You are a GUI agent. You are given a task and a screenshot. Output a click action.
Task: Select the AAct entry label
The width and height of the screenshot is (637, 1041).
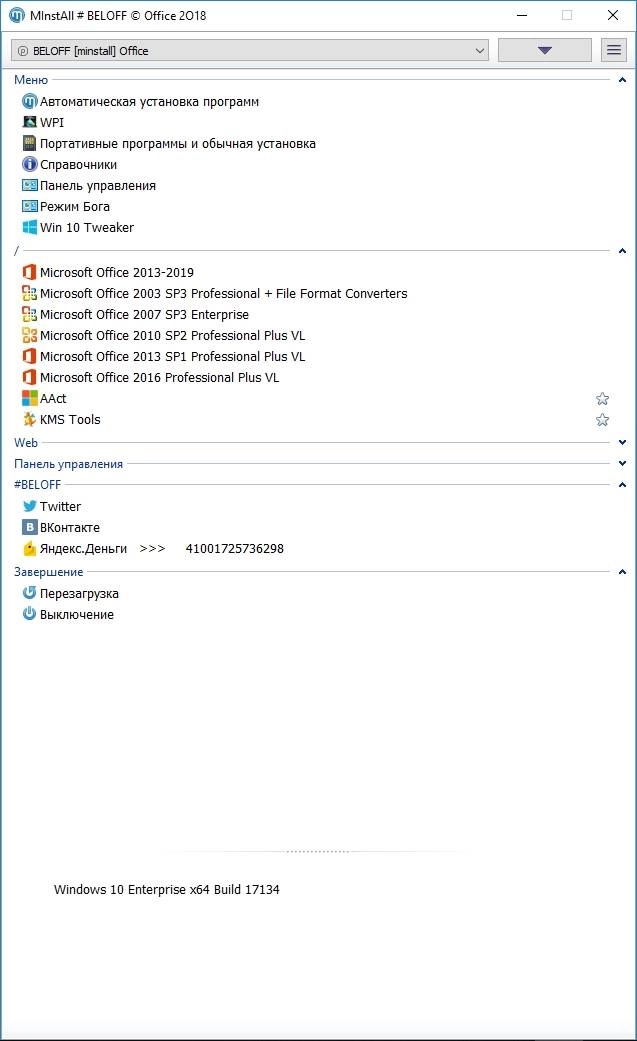click(x=53, y=398)
